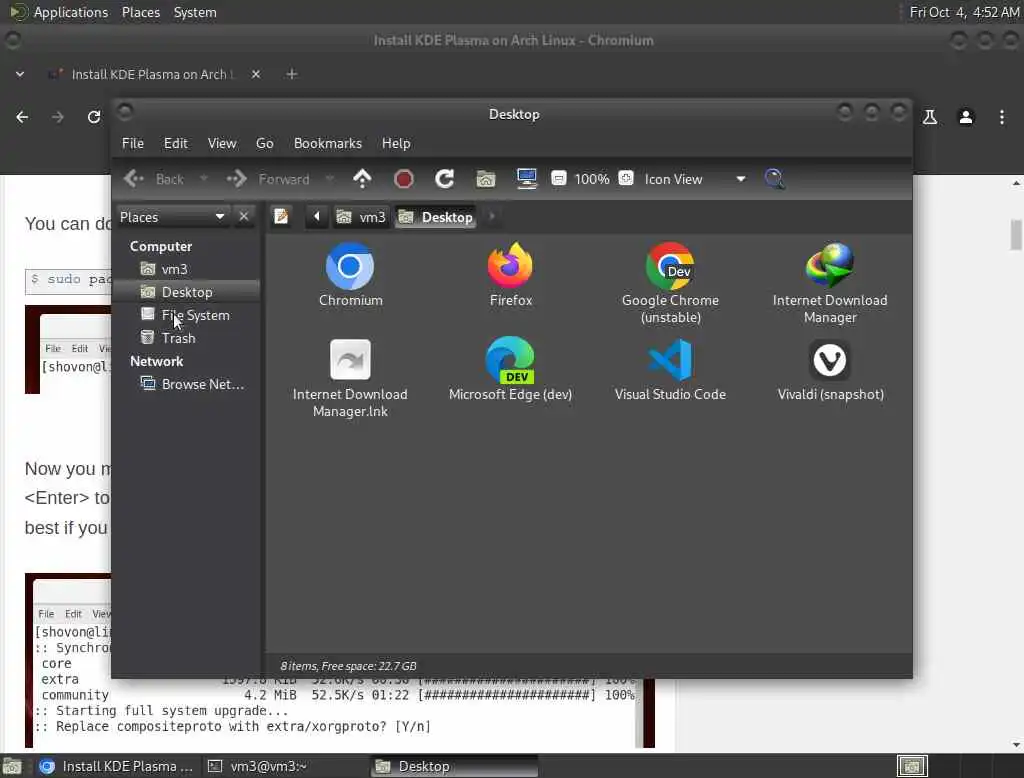
Task: Open the Icon View mode dropdown
Action: click(x=695, y=179)
